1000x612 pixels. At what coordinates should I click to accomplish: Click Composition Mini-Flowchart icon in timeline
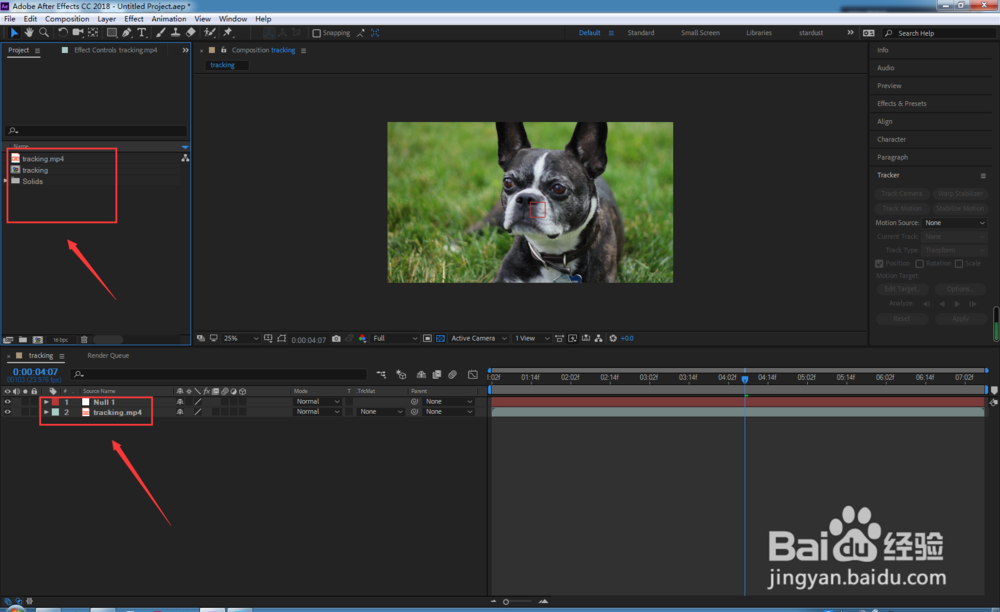coord(381,375)
